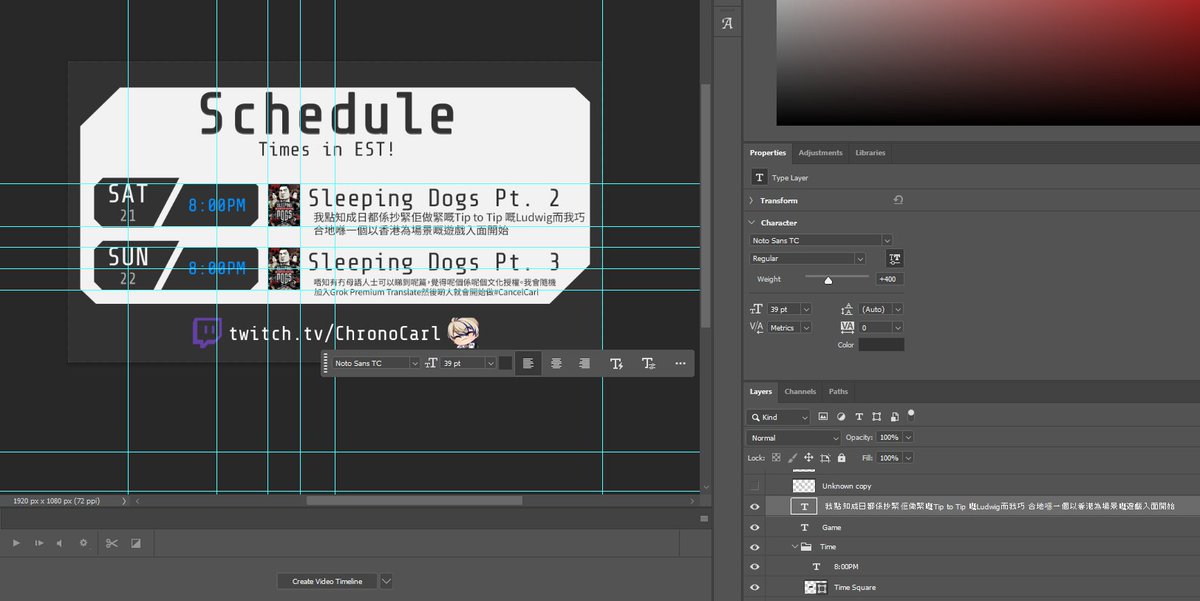The width and height of the screenshot is (1200, 601).
Task: Open the Opacity 100% dropdown arrow
Action: click(x=908, y=438)
